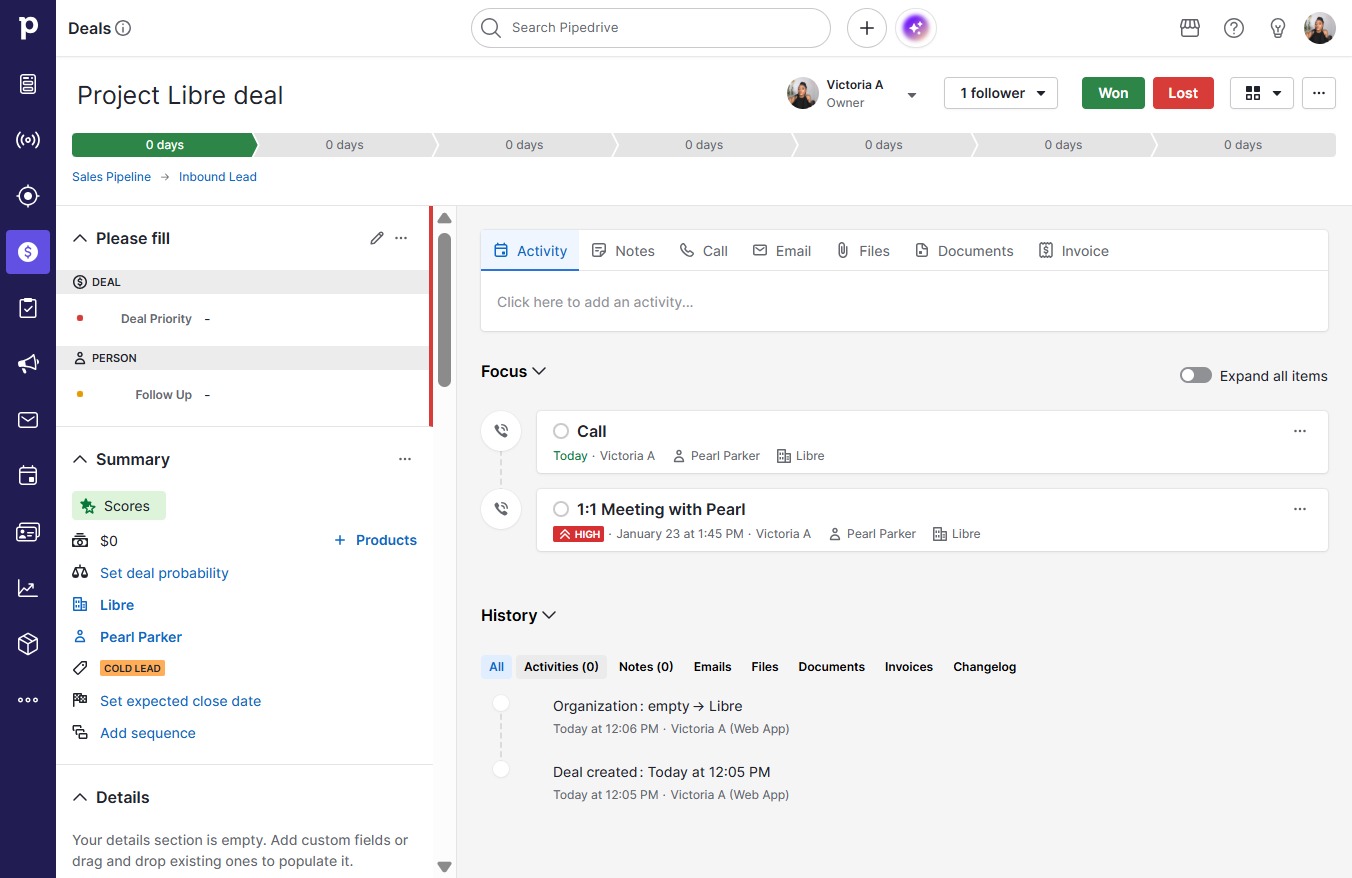The height and width of the screenshot is (878, 1352).
Task: Click Set deal probability link
Action: [x=164, y=573]
